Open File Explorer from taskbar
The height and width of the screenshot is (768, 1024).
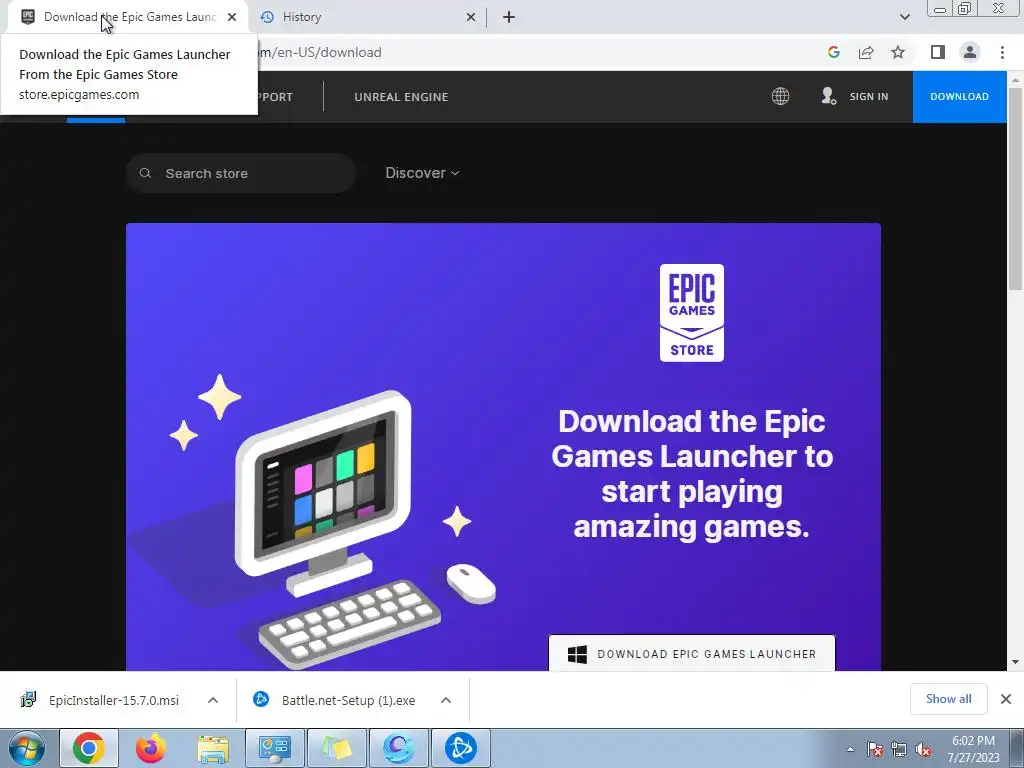tap(213, 748)
